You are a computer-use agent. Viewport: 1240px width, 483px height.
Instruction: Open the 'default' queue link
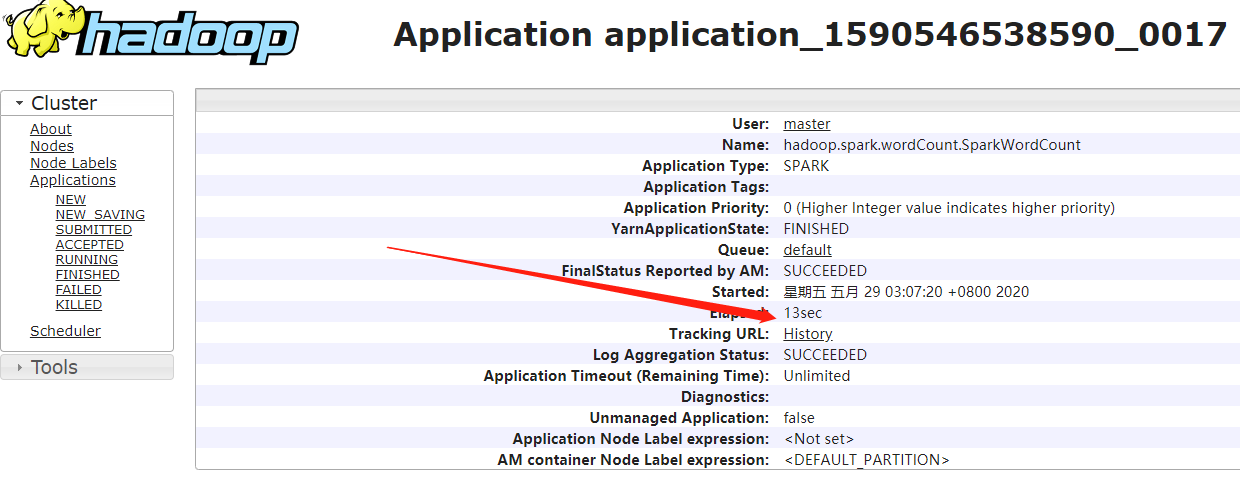tap(808, 250)
